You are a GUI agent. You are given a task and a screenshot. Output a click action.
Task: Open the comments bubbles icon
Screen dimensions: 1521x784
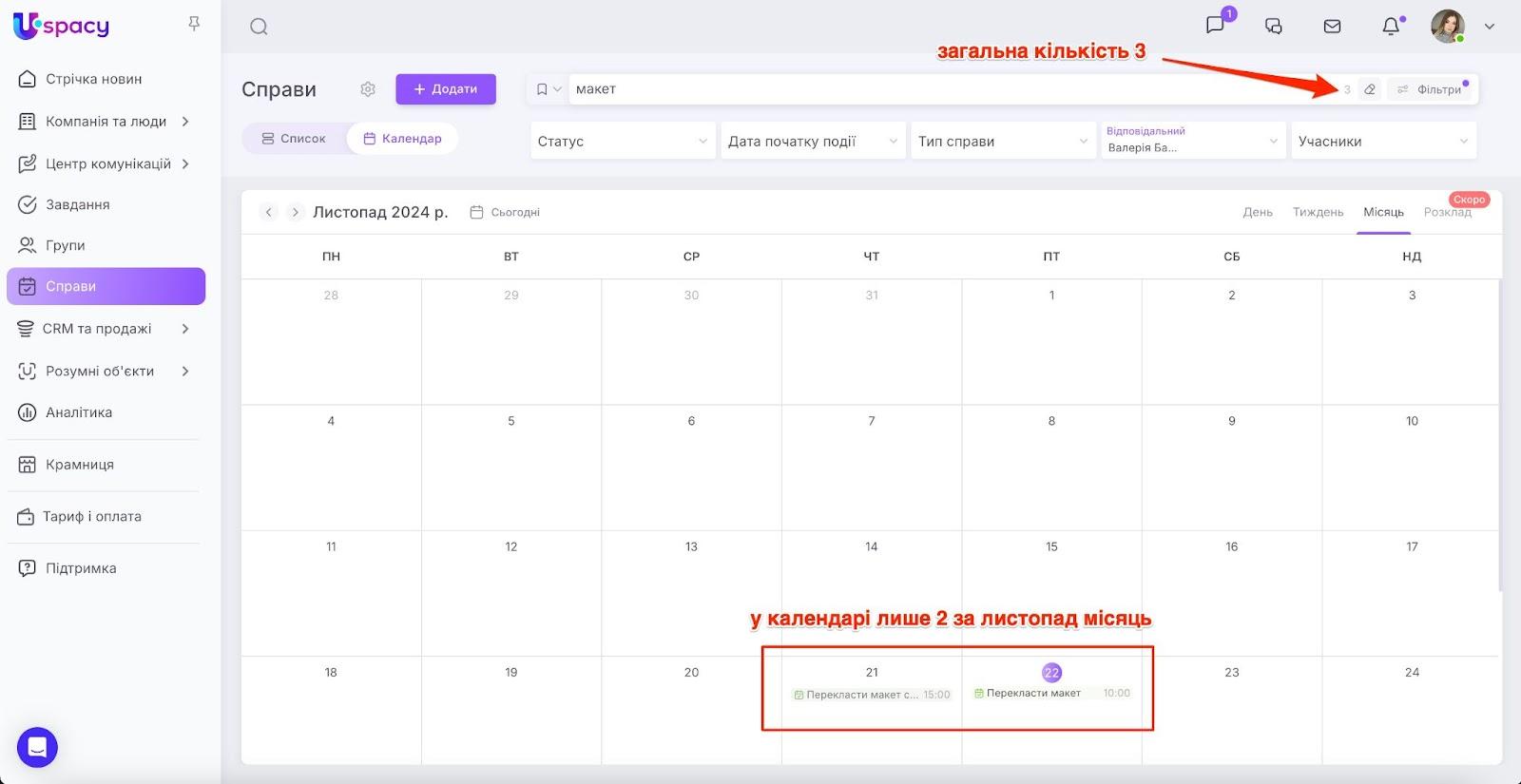tap(1274, 27)
